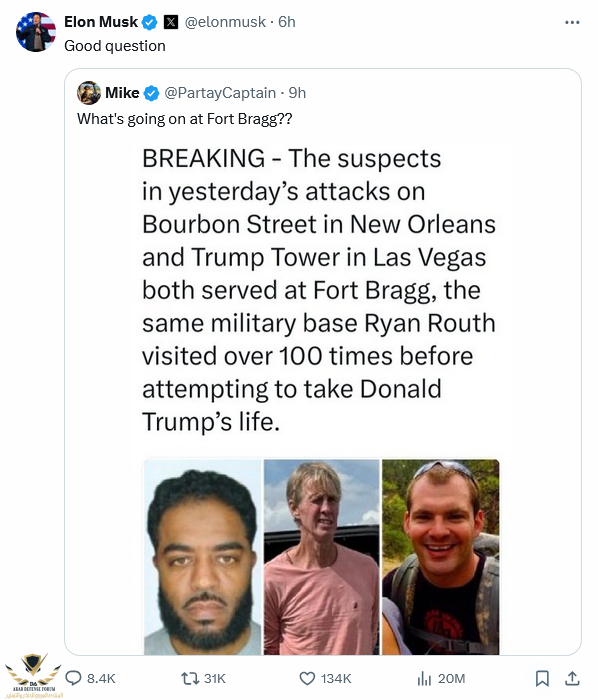Click the Arab Defense Forum watermark logo
Viewport: 598px width, 700px height.
(x=34, y=675)
